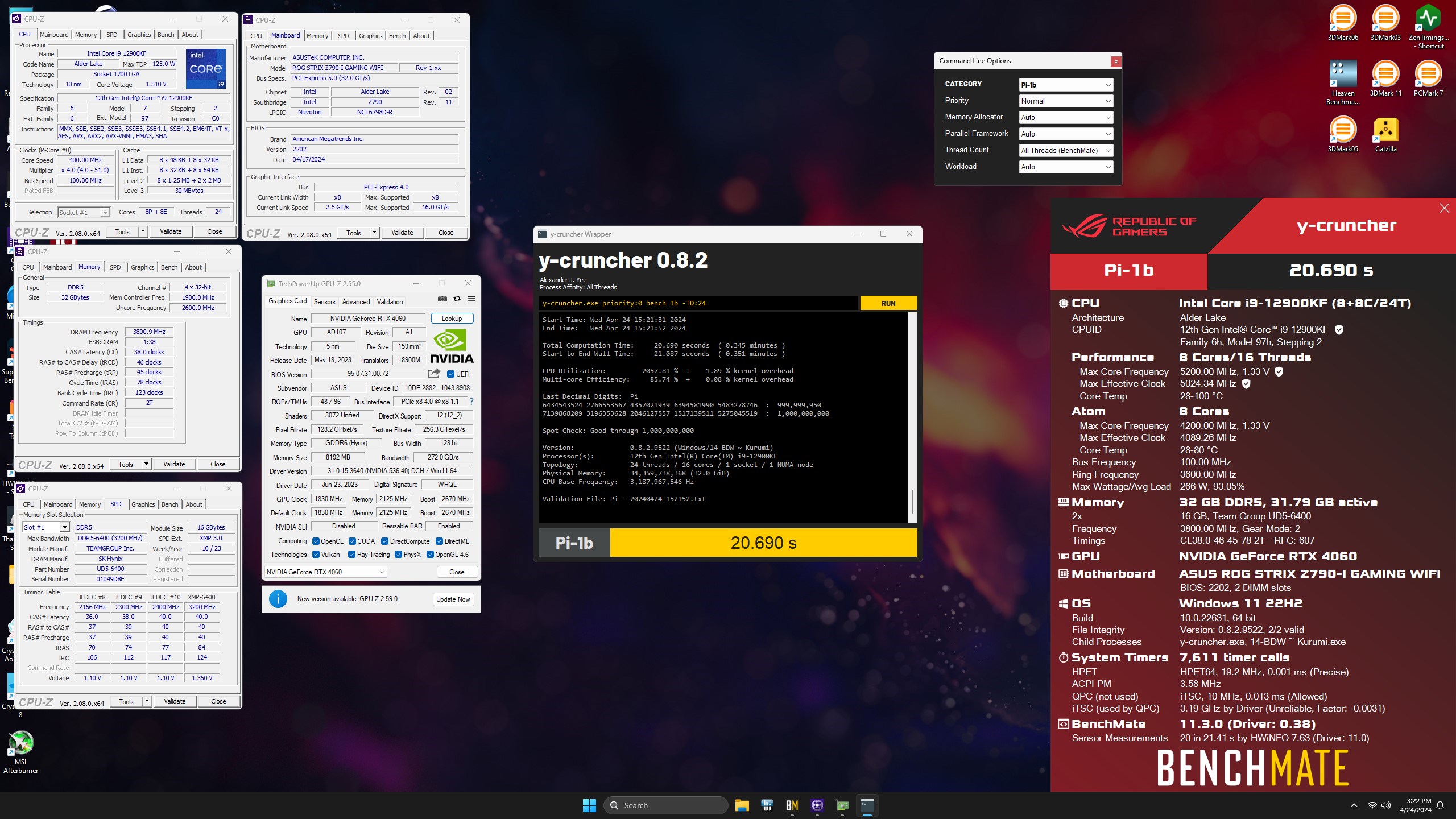Toggle Ray Tracing checkbox in GPU-Z
The image size is (1456, 819).
351,555
